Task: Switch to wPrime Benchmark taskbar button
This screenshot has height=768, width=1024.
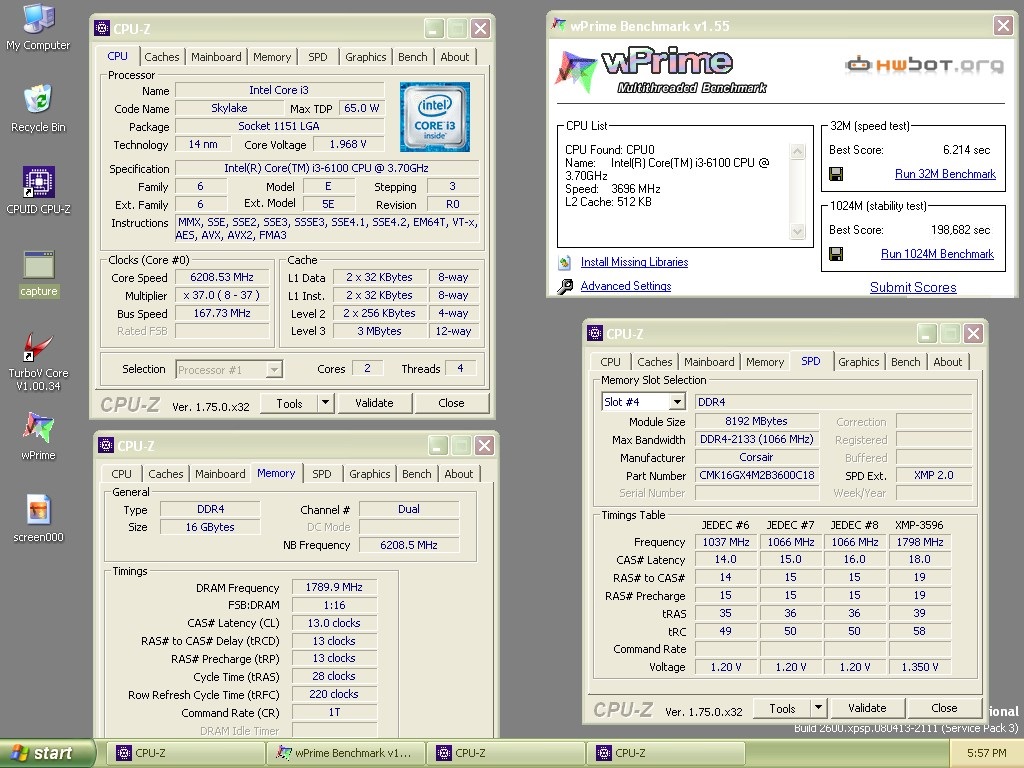Action: click(x=345, y=753)
